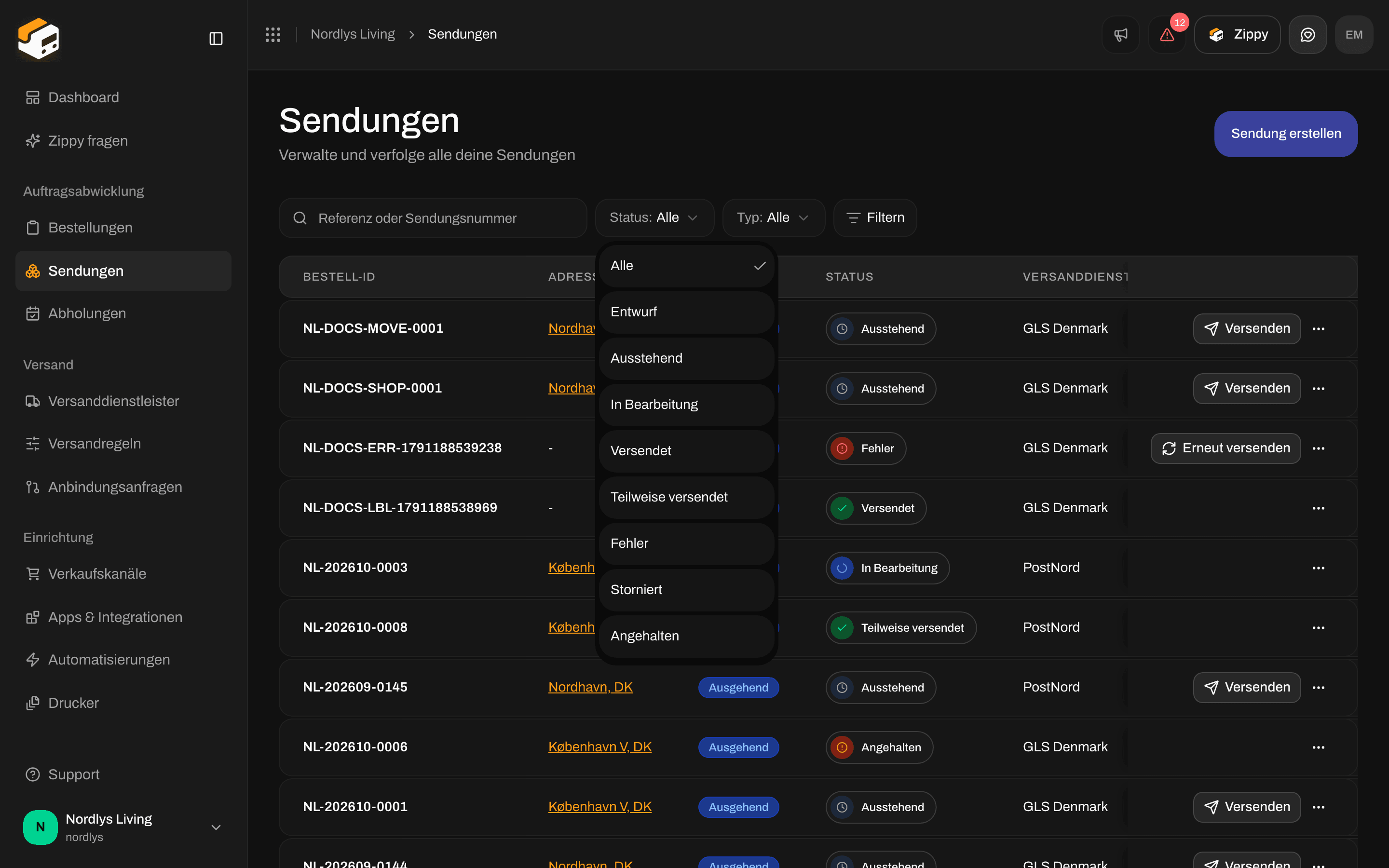1389x868 pixels.
Task: Open the alerts warning icon with badge 12
Action: [1167, 34]
